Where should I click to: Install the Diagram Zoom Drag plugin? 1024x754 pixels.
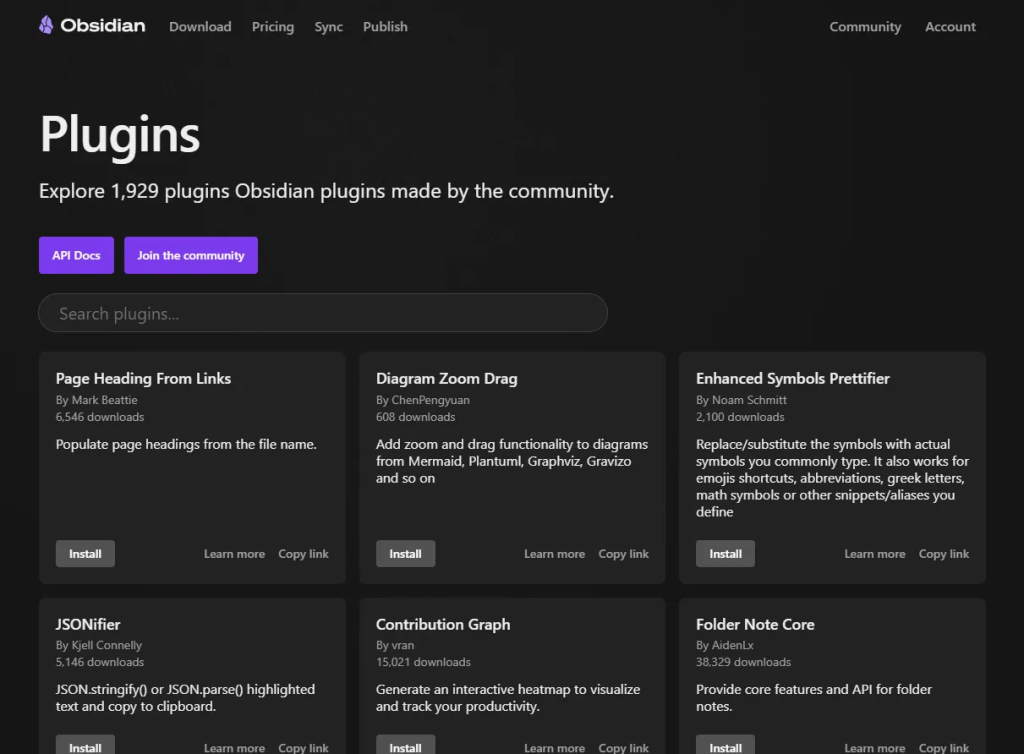406,554
